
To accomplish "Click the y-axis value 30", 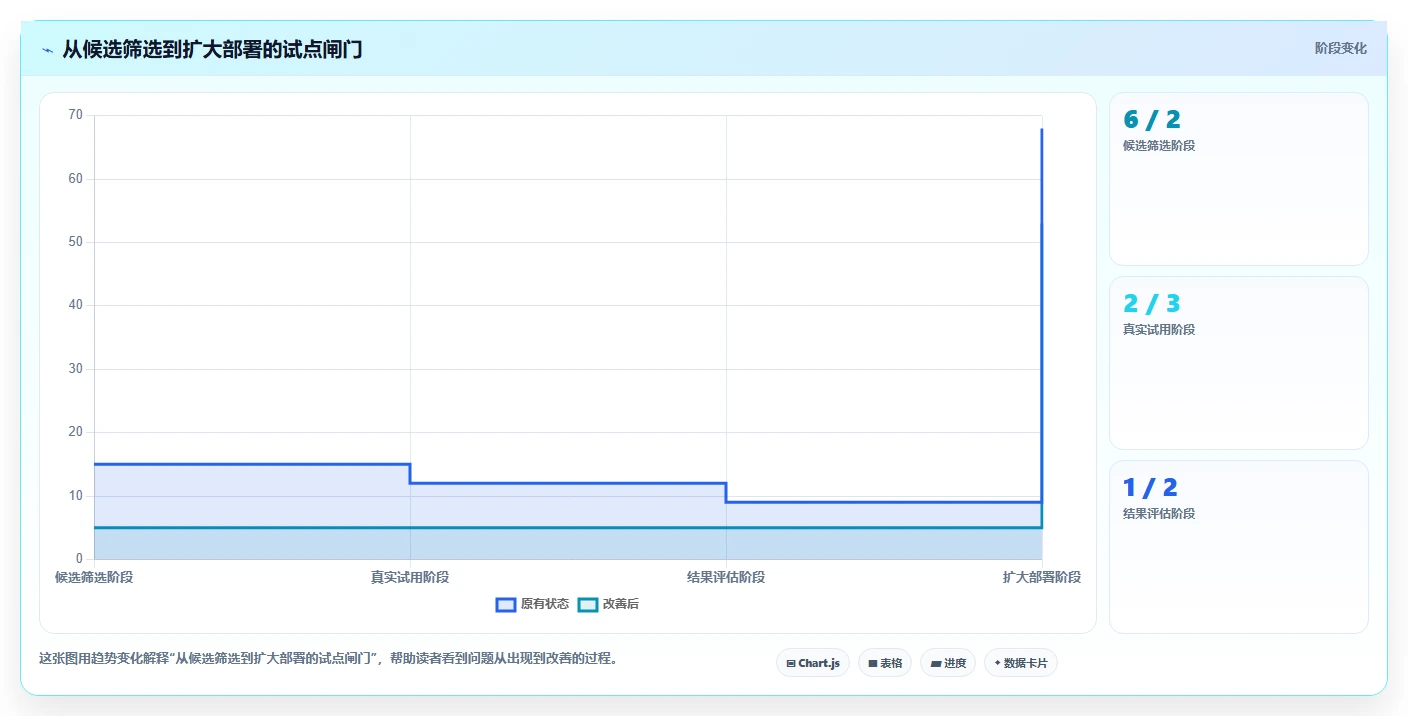I will pos(76,369).
